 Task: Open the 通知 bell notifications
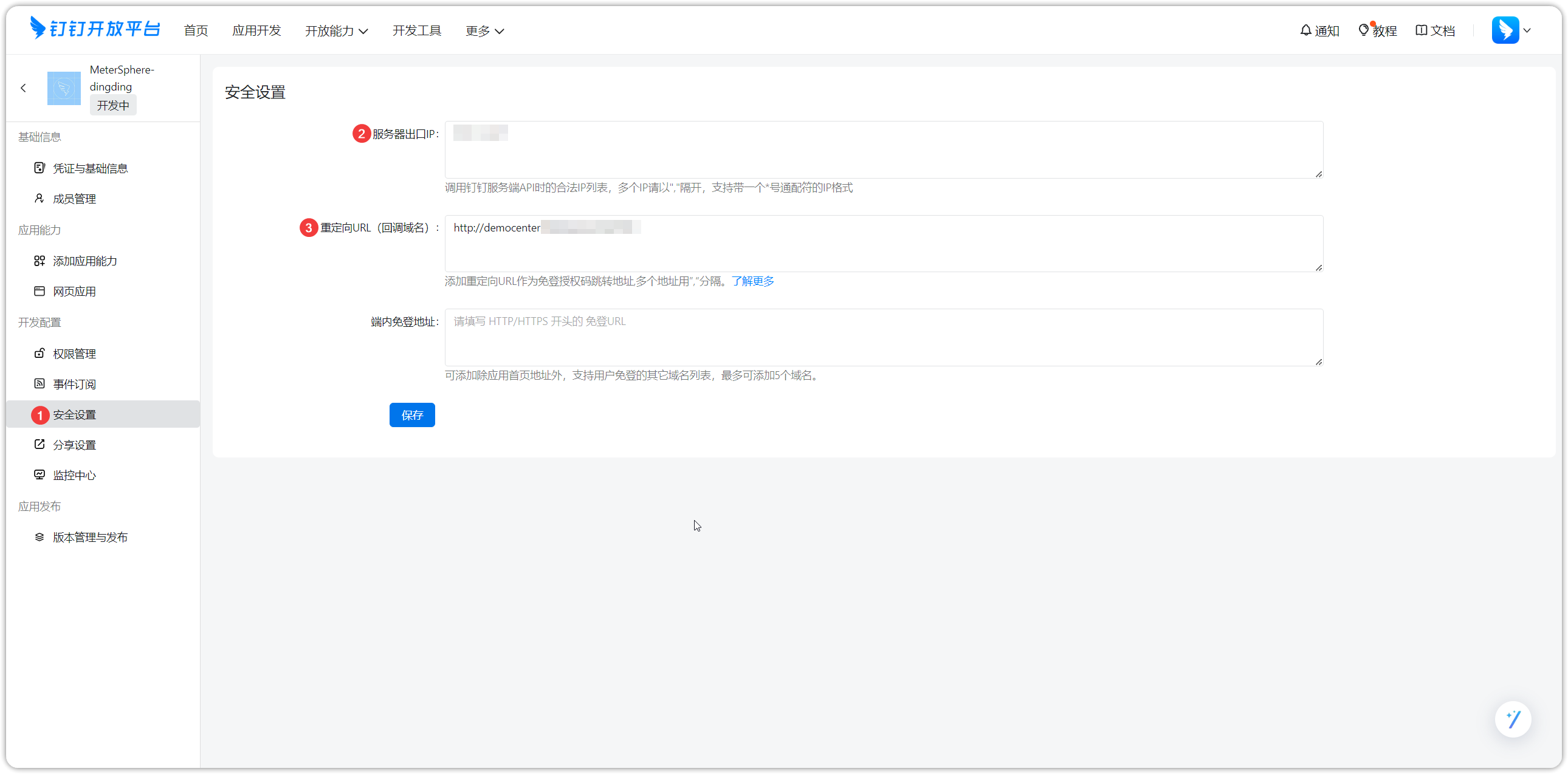pos(1319,30)
